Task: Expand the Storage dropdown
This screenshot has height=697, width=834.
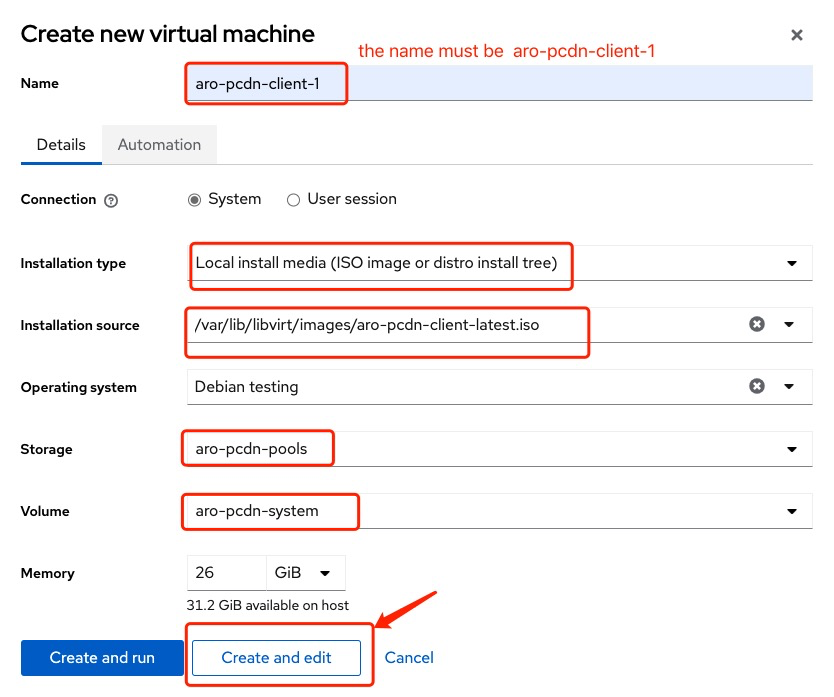Action: pos(792,449)
